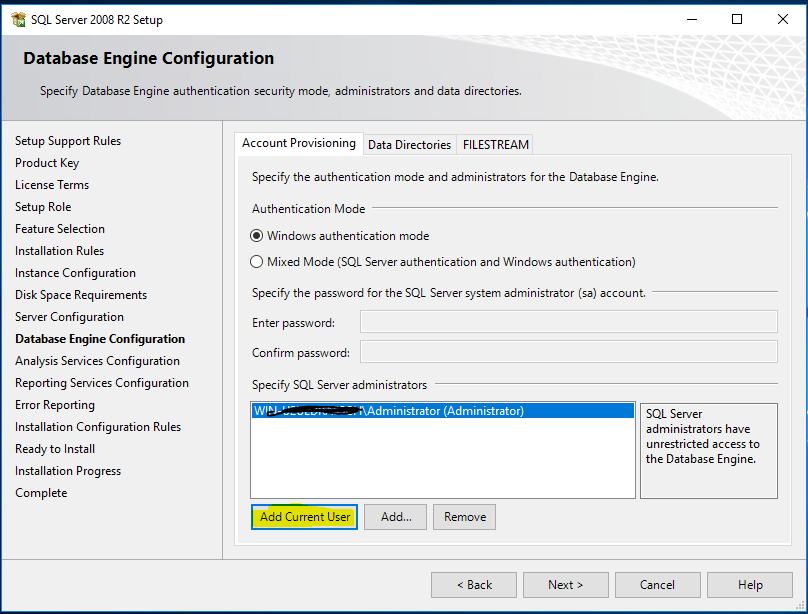
Task: Open the FILESTREAM tab
Action: pyautogui.click(x=495, y=145)
